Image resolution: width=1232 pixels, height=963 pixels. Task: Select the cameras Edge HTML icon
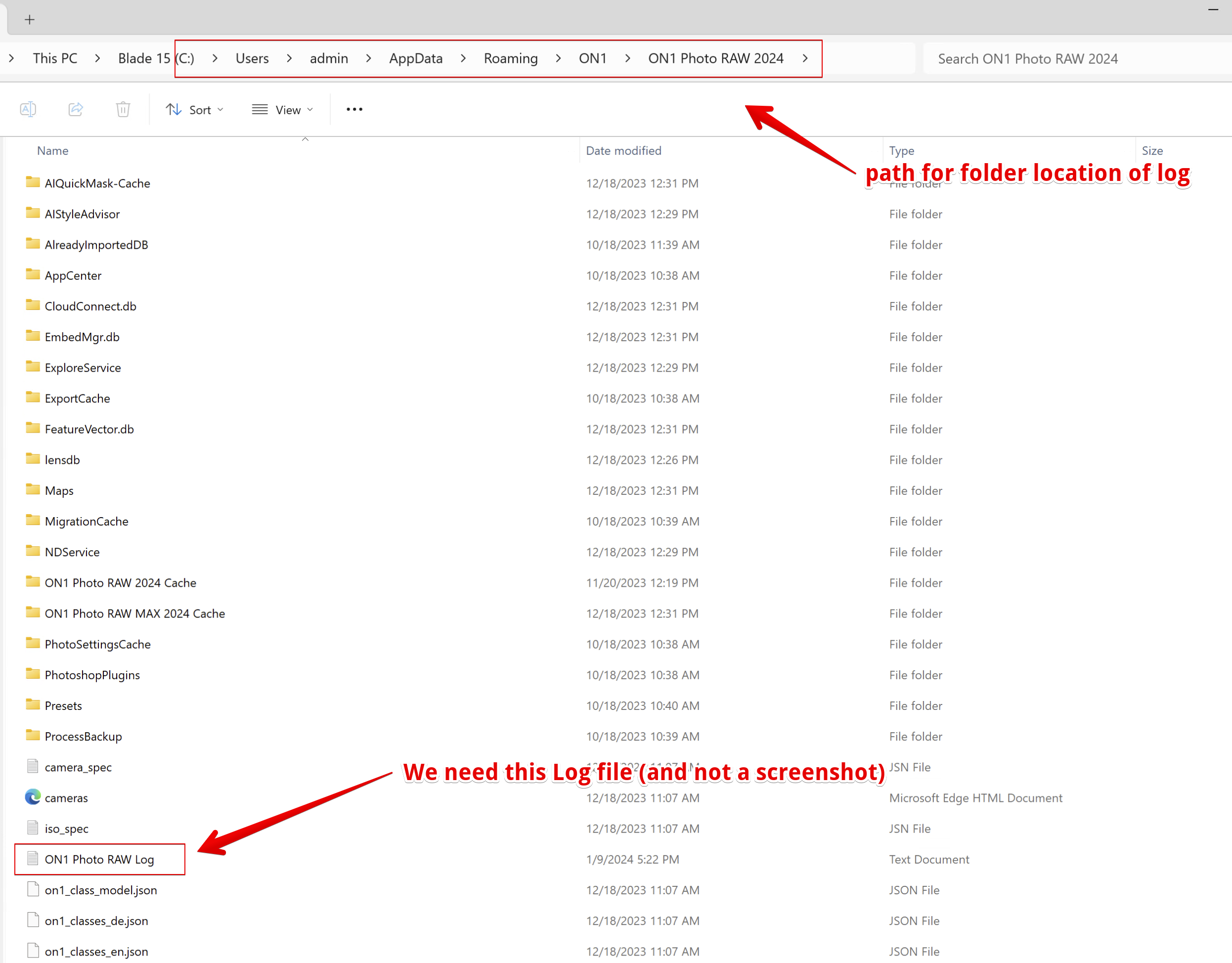tap(33, 797)
